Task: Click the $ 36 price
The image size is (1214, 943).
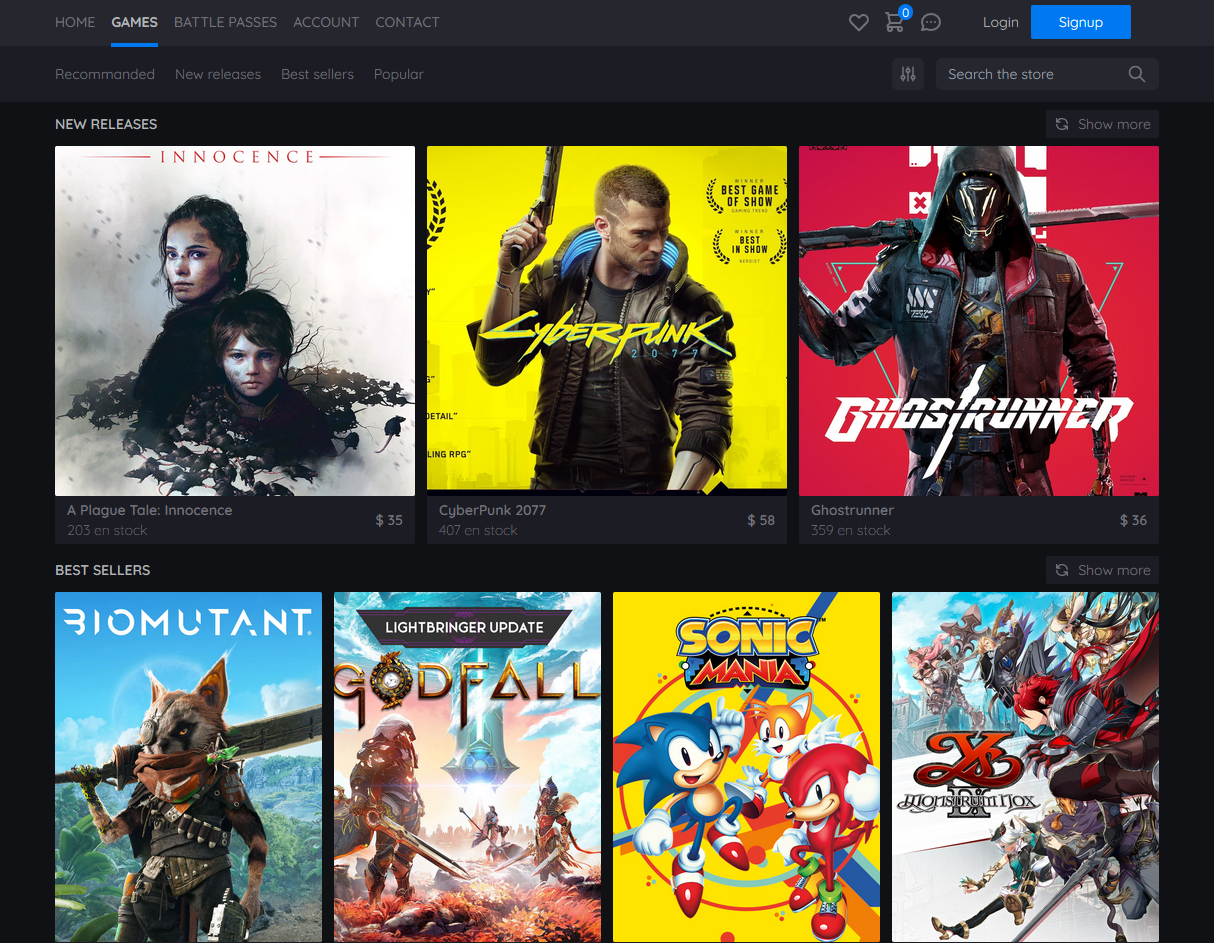Action: tap(1133, 520)
